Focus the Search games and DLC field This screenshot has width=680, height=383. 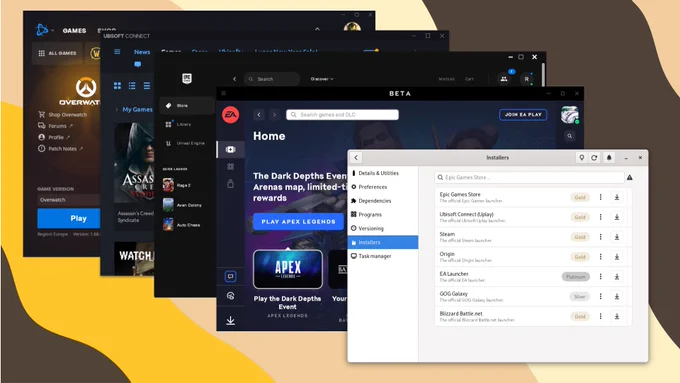click(342, 115)
